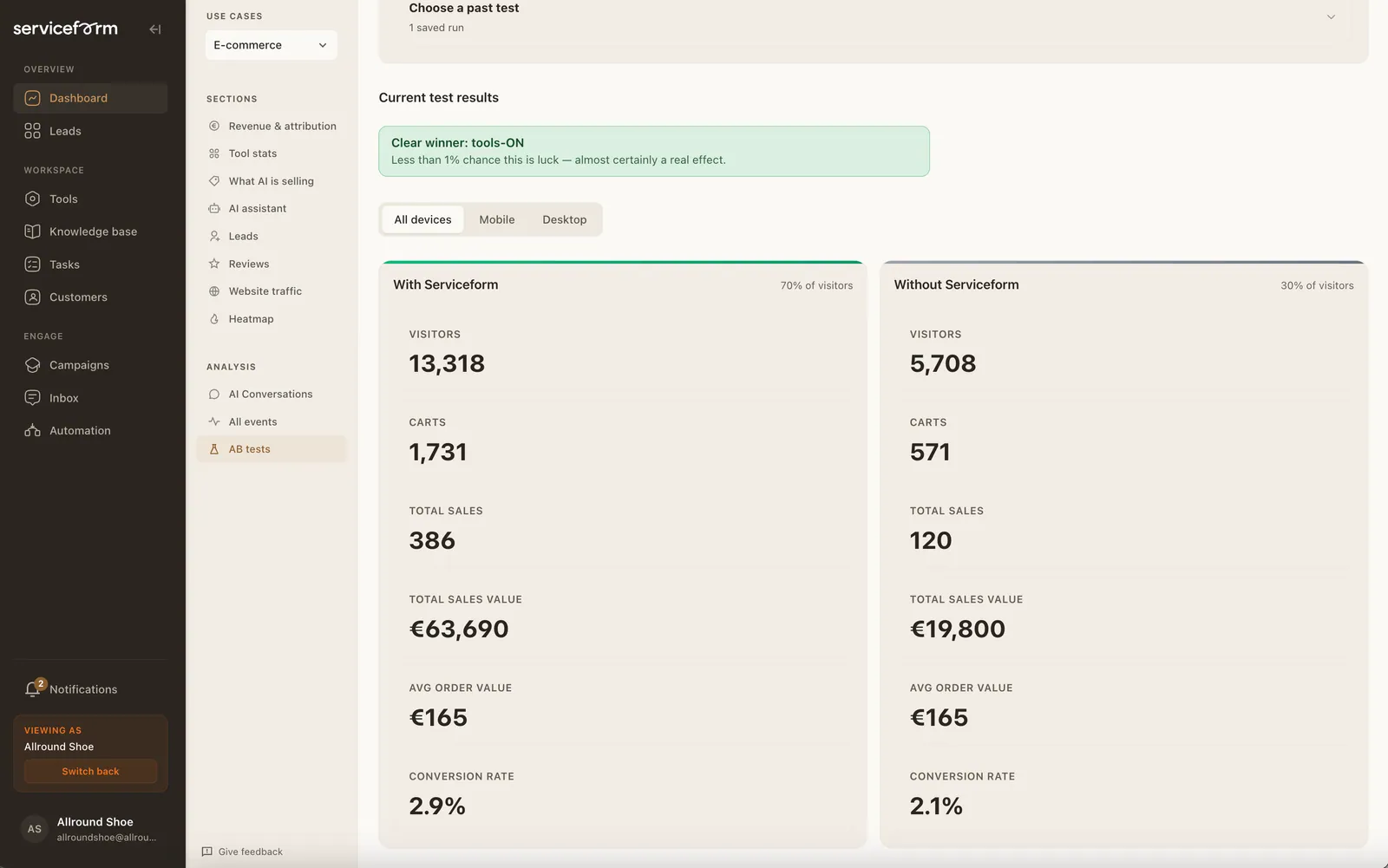
Task: Go to Inbox in the sidebar
Action: coord(90,398)
